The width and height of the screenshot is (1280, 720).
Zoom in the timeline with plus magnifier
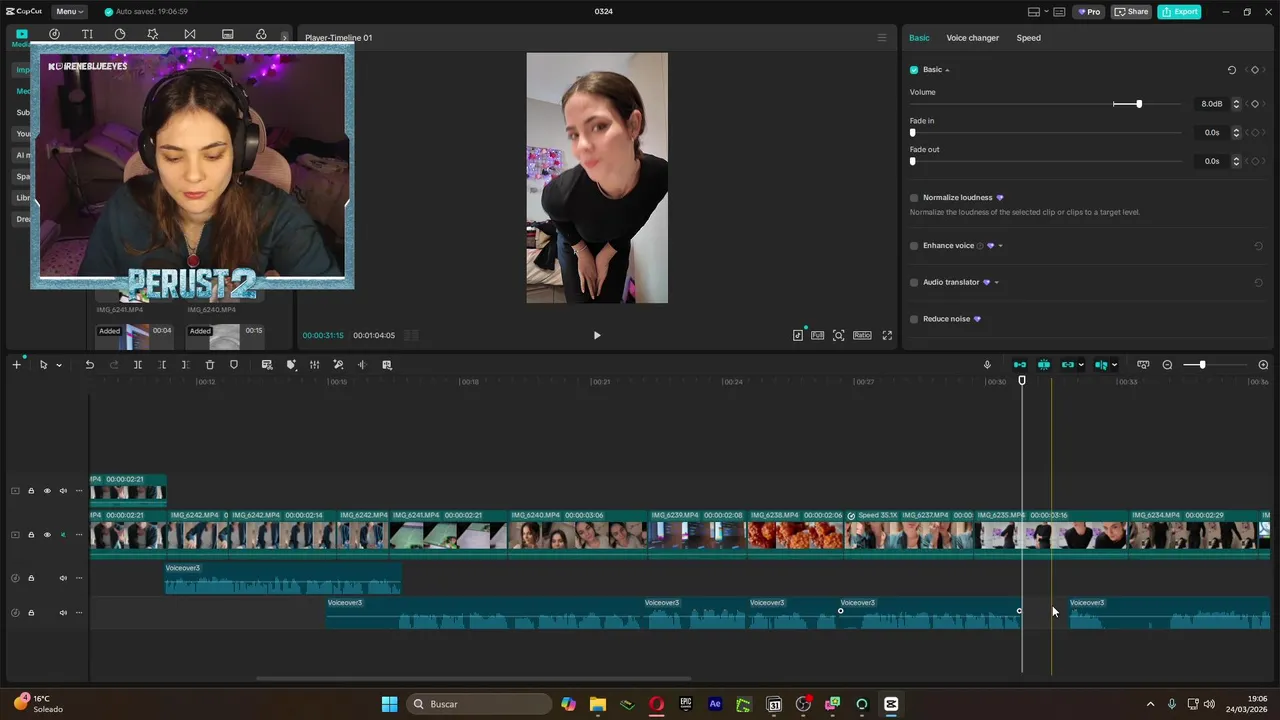pyautogui.click(x=1263, y=365)
